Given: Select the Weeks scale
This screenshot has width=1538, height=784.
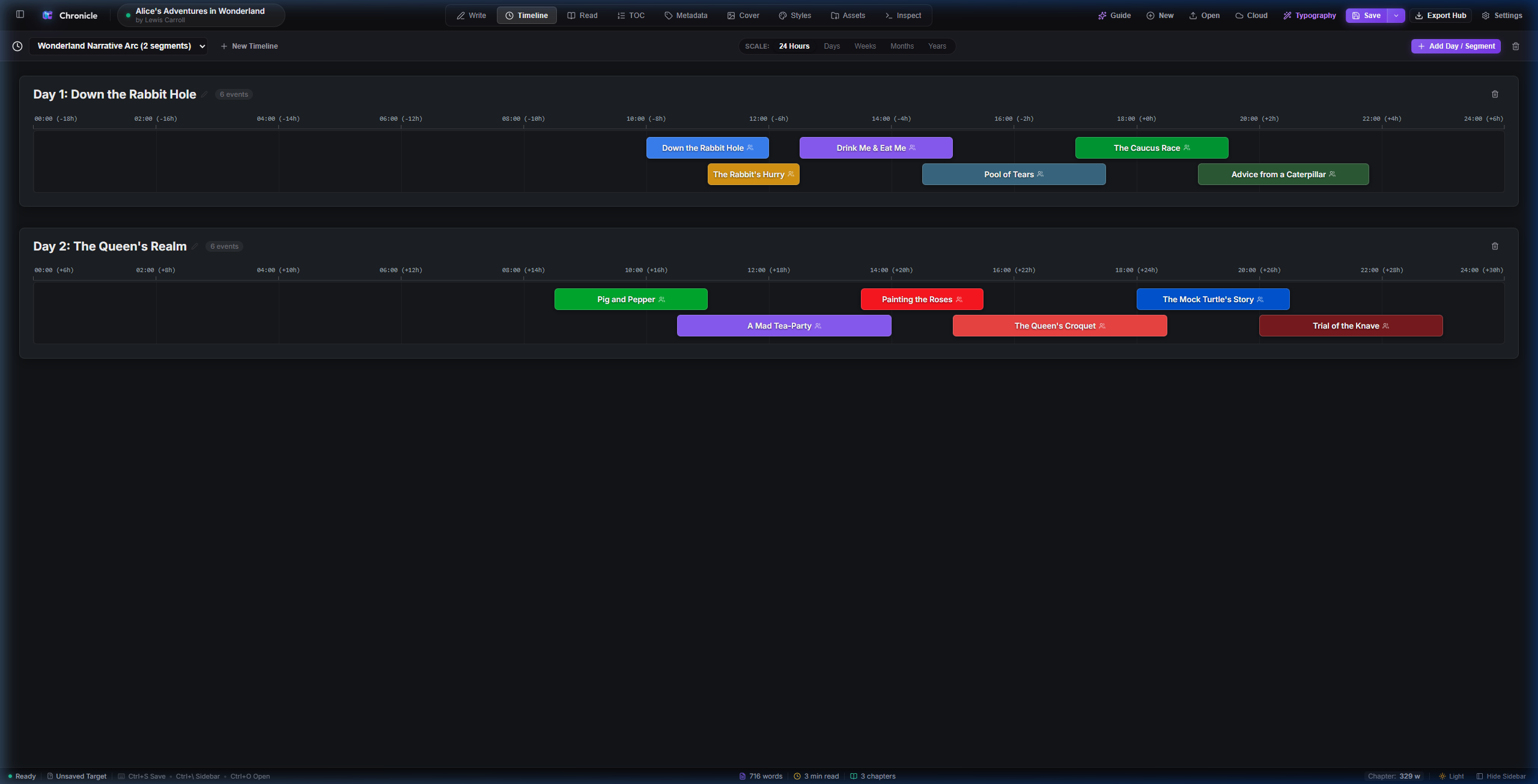Looking at the screenshot, I should [865, 46].
